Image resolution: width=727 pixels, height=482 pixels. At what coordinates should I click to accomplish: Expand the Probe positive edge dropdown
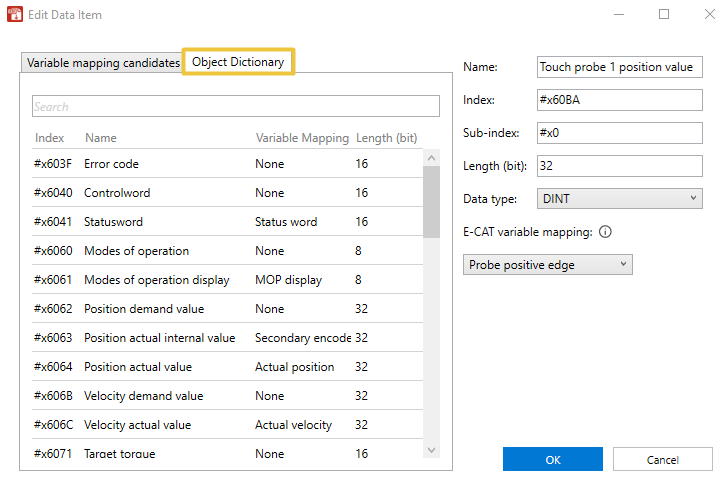pyautogui.click(x=548, y=264)
